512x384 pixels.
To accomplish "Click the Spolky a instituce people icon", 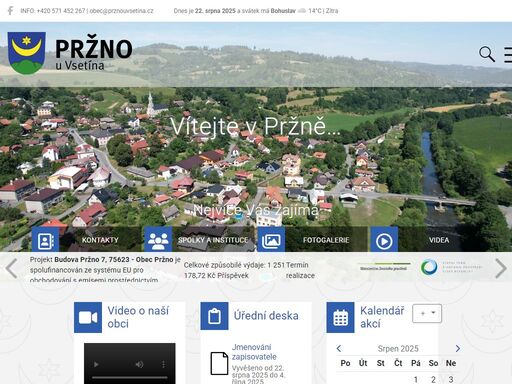I will pos(158,241).
